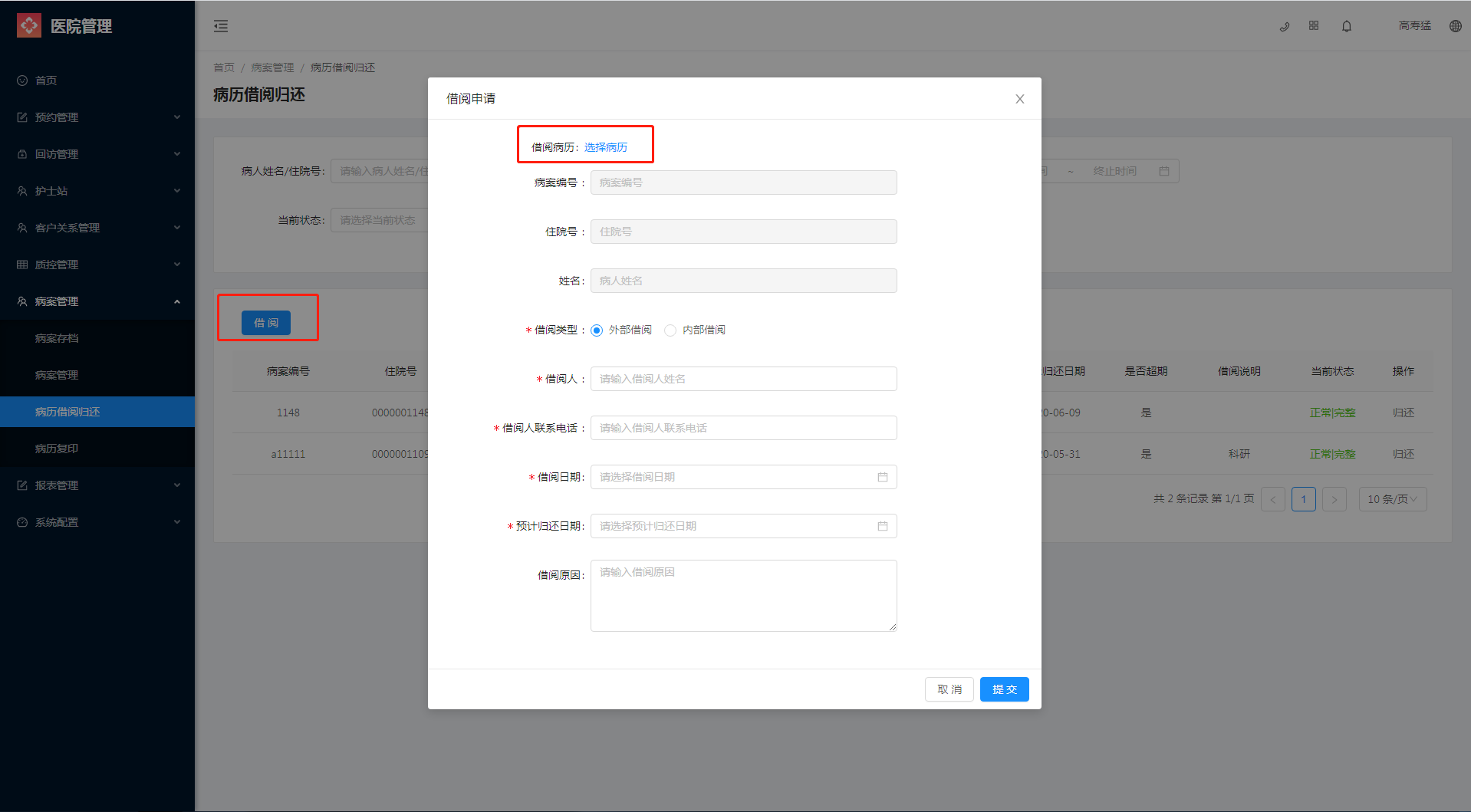The width and height of the screenshot is (1471, 812).
Task: Click the 借阅日期 date input
Action: coord(744,477)
